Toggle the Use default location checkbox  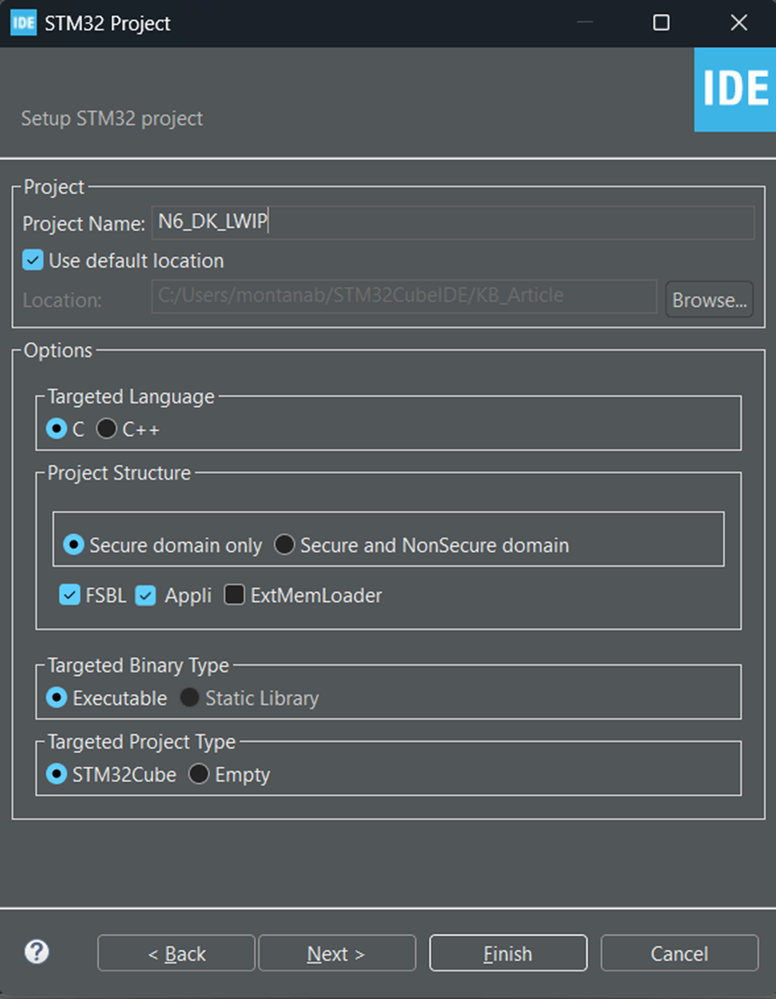(33, 261)
